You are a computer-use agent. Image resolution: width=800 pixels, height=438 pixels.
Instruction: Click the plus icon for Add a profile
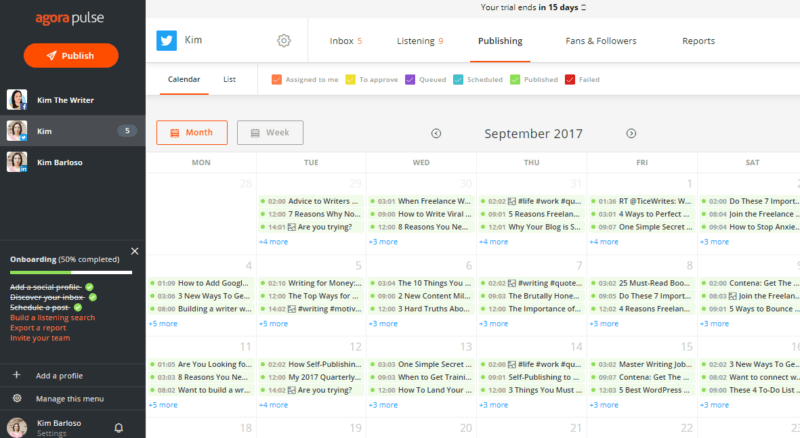coord(16,375)
